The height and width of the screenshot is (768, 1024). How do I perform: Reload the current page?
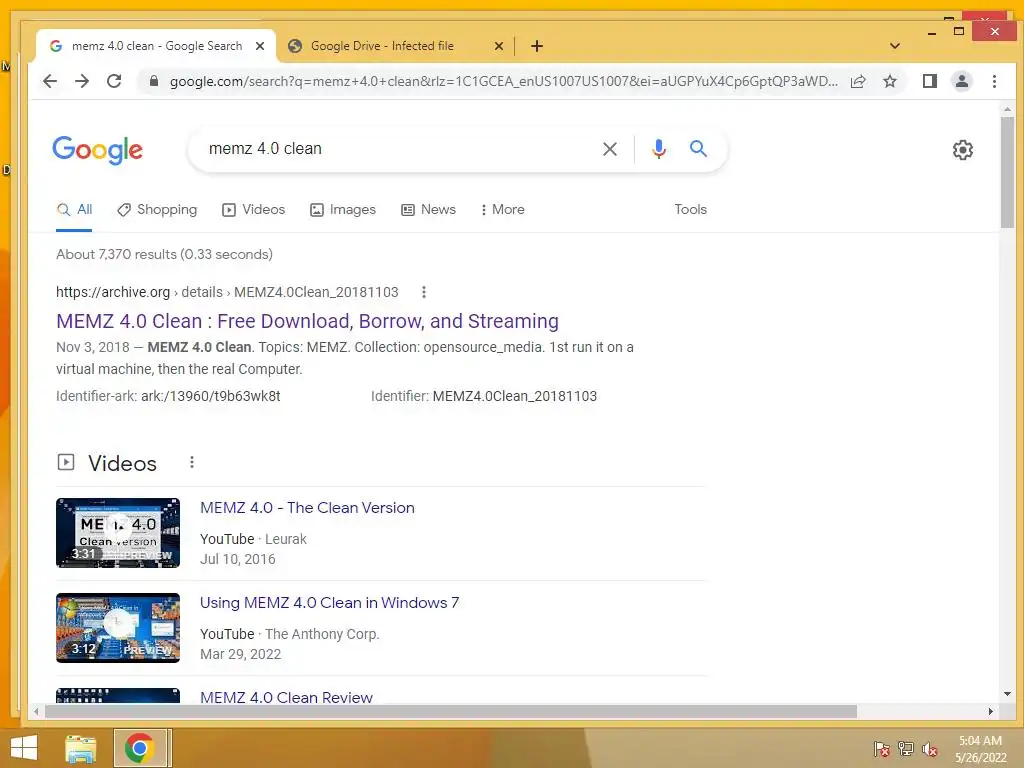114,81
